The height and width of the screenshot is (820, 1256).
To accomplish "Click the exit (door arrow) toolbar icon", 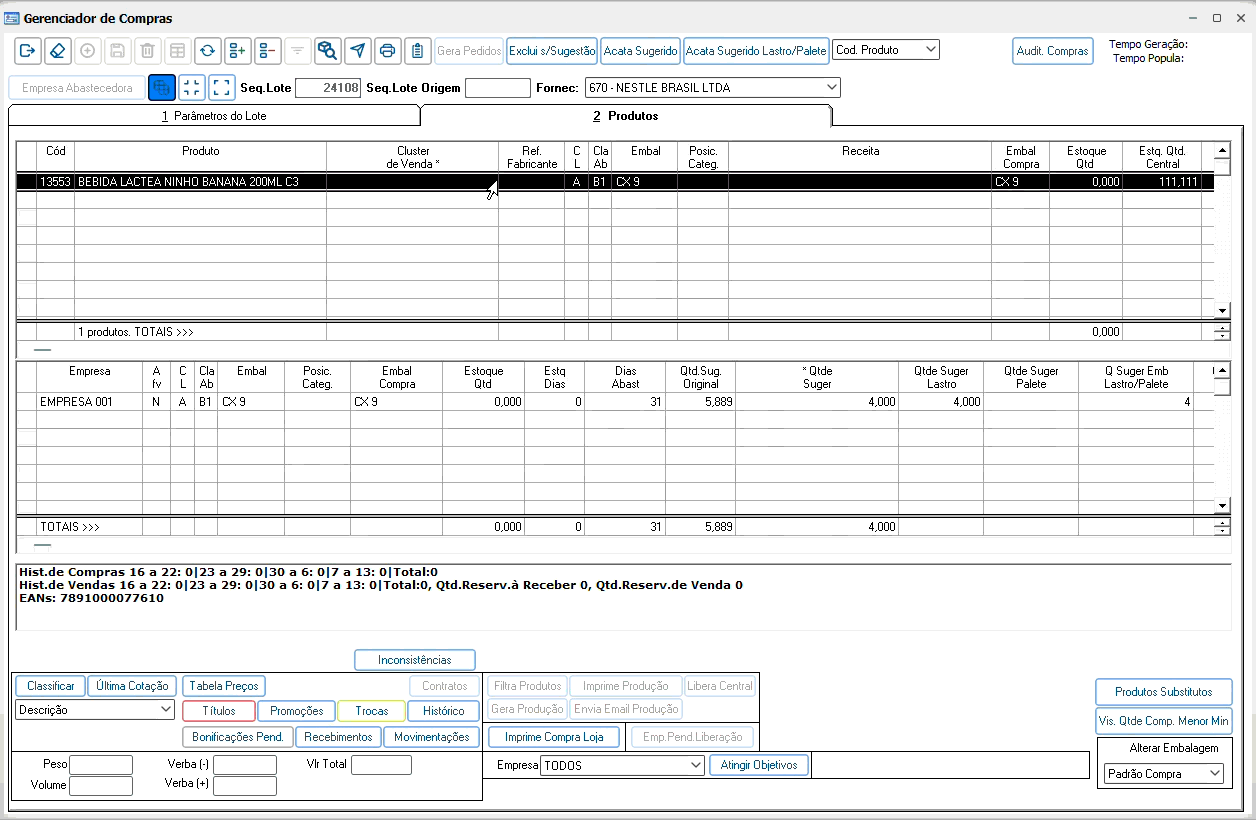I will pyautogui.click(x=28, y=50).
